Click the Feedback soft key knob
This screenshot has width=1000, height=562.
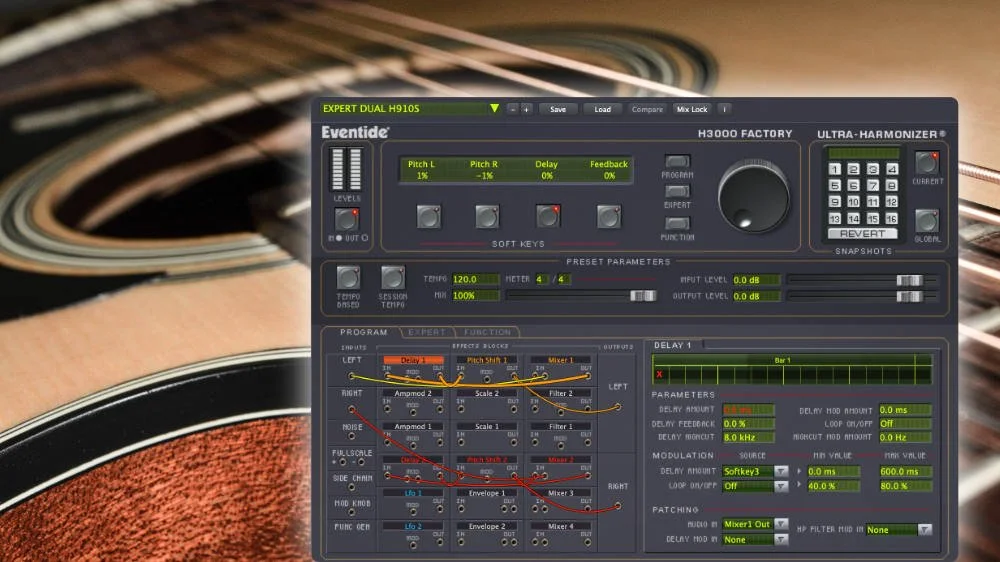pyautogui.click(x=608, y=217)
